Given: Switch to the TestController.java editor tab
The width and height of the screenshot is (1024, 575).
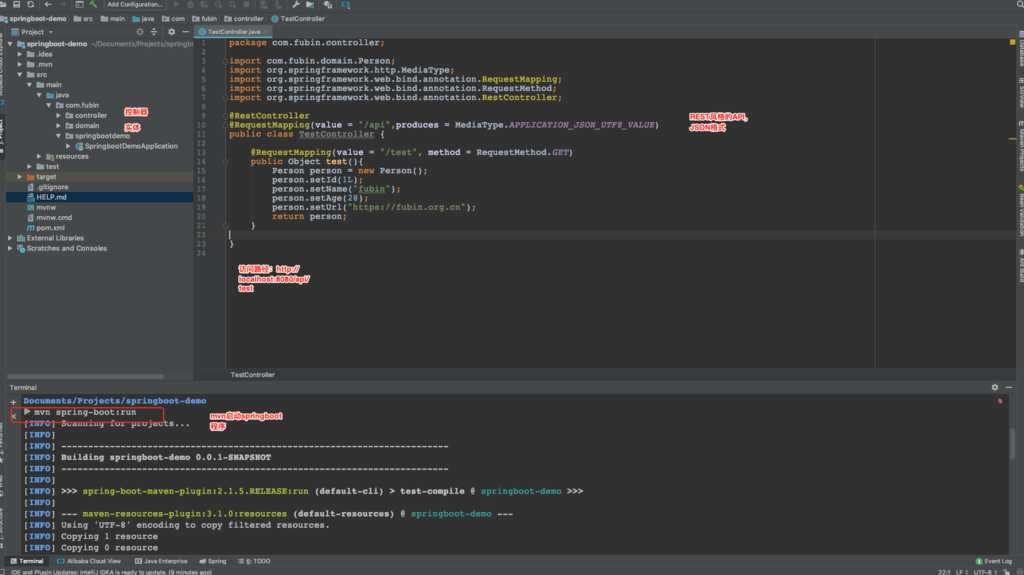Looking at the screenshot, I should click(233, 31).
